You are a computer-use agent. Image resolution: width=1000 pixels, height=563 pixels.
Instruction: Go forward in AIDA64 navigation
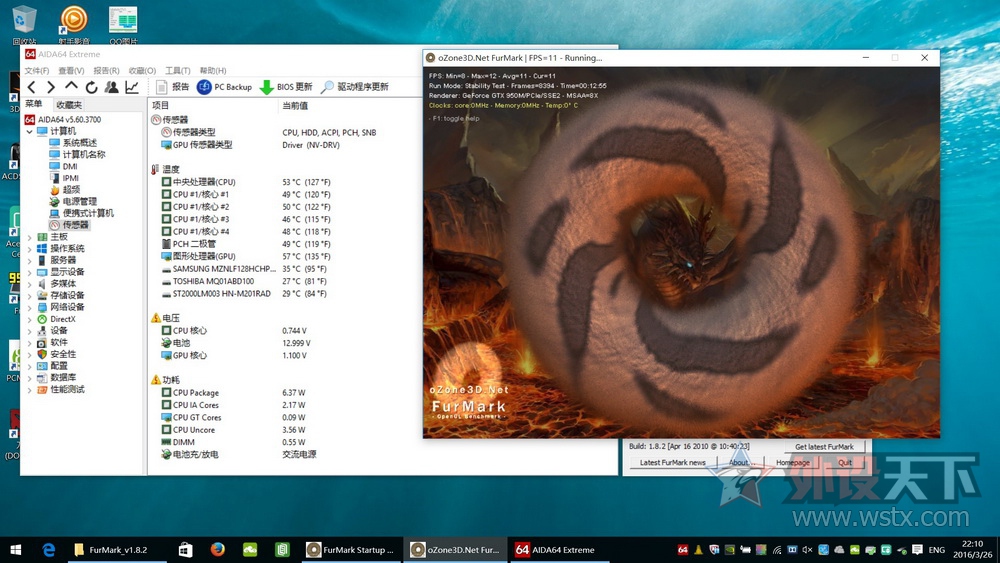click(51, 87)
